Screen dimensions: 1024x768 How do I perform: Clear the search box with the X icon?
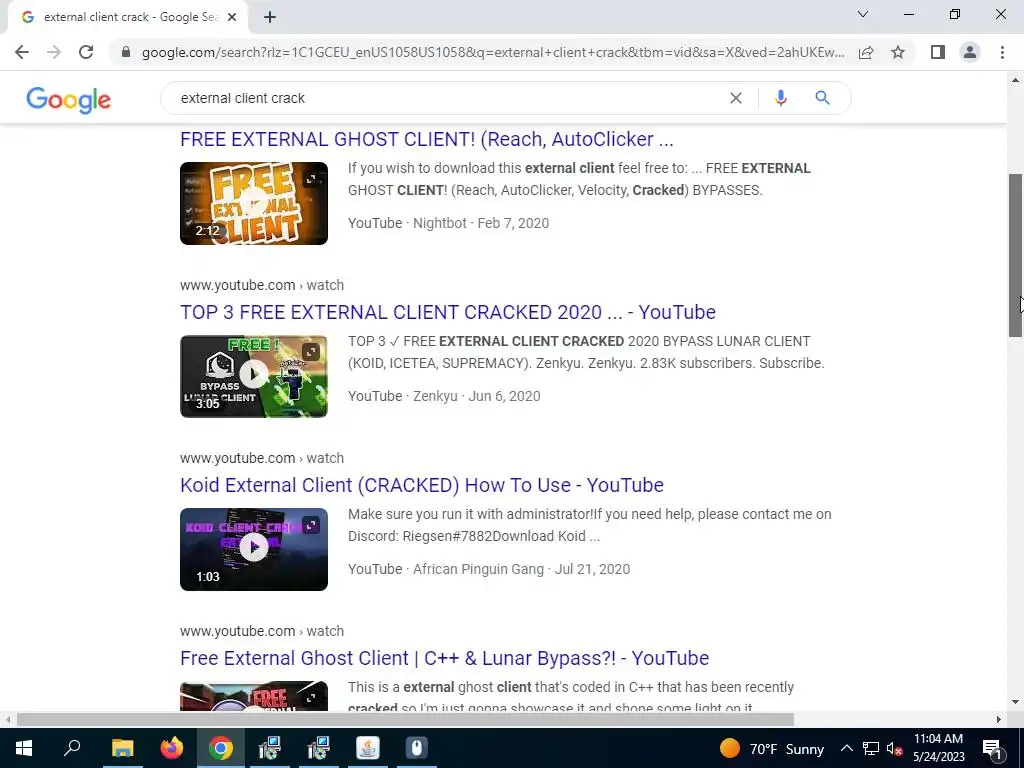pos(735,98)
